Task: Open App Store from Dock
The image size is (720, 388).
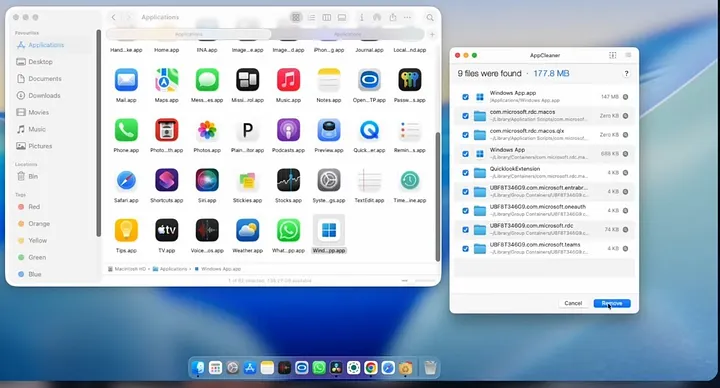Action: pos(250,368)
